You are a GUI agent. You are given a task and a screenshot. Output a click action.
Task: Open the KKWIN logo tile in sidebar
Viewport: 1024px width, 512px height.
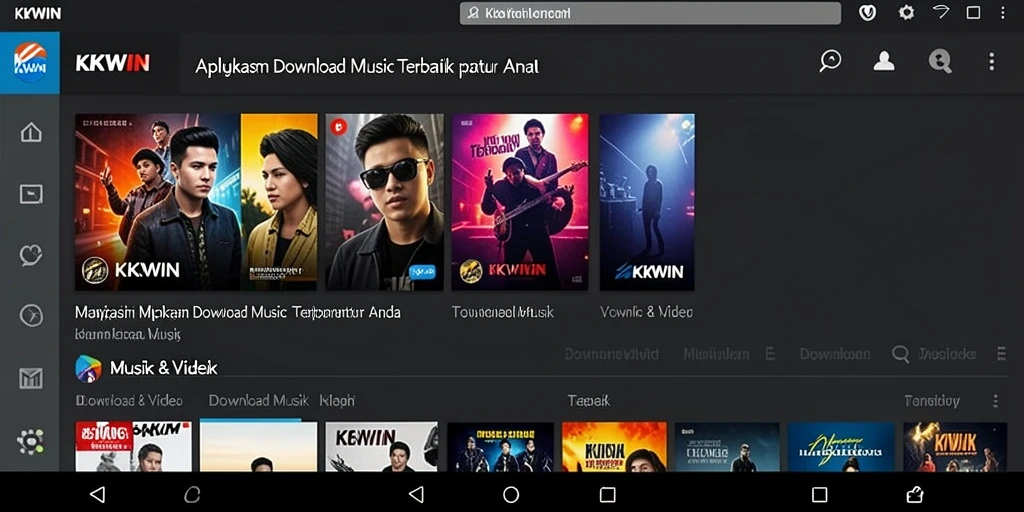29,63
